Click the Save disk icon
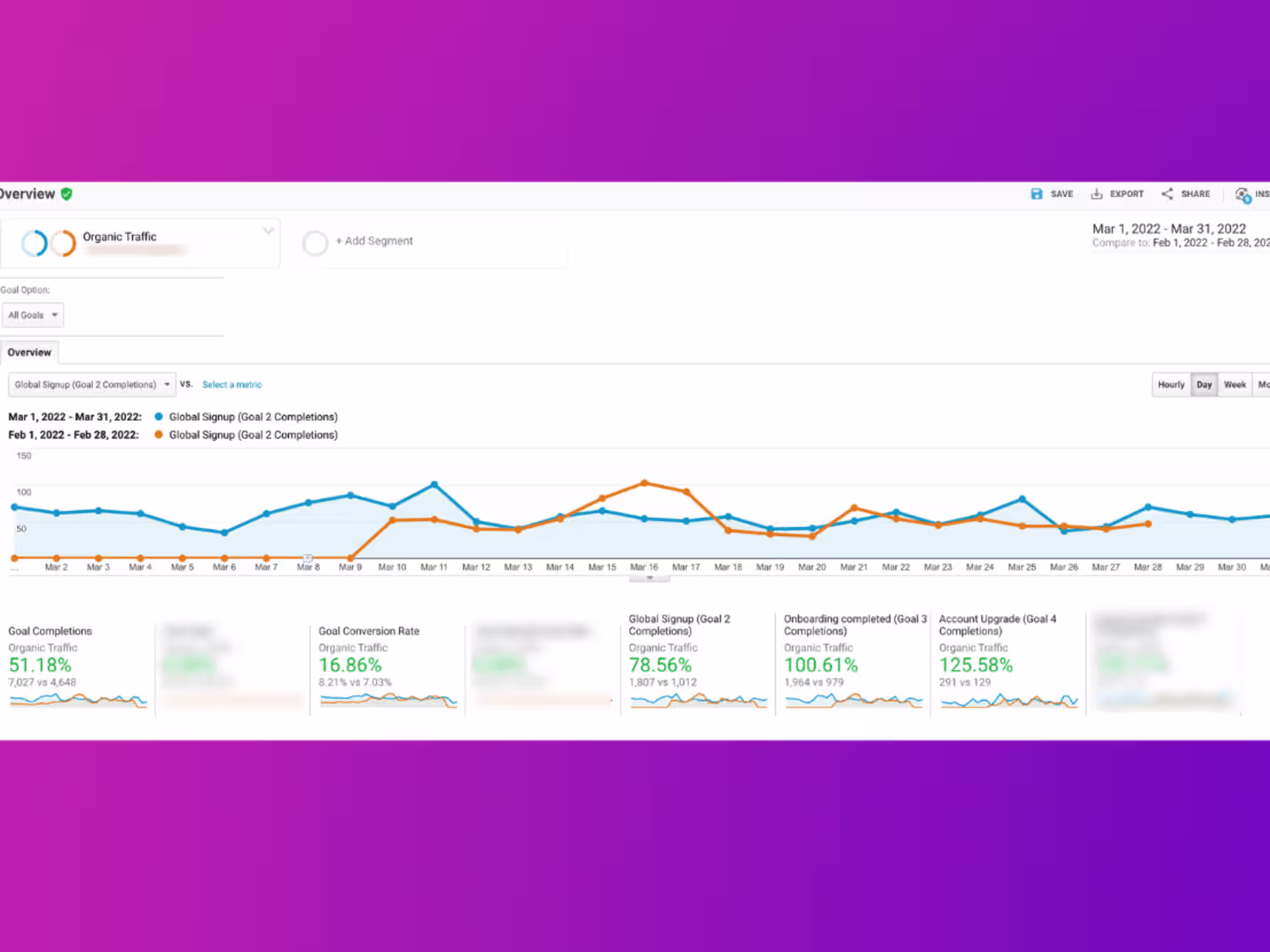The width and height of the screenshot is (1270, 952). pyautogui.click(x=1036, y=194)
